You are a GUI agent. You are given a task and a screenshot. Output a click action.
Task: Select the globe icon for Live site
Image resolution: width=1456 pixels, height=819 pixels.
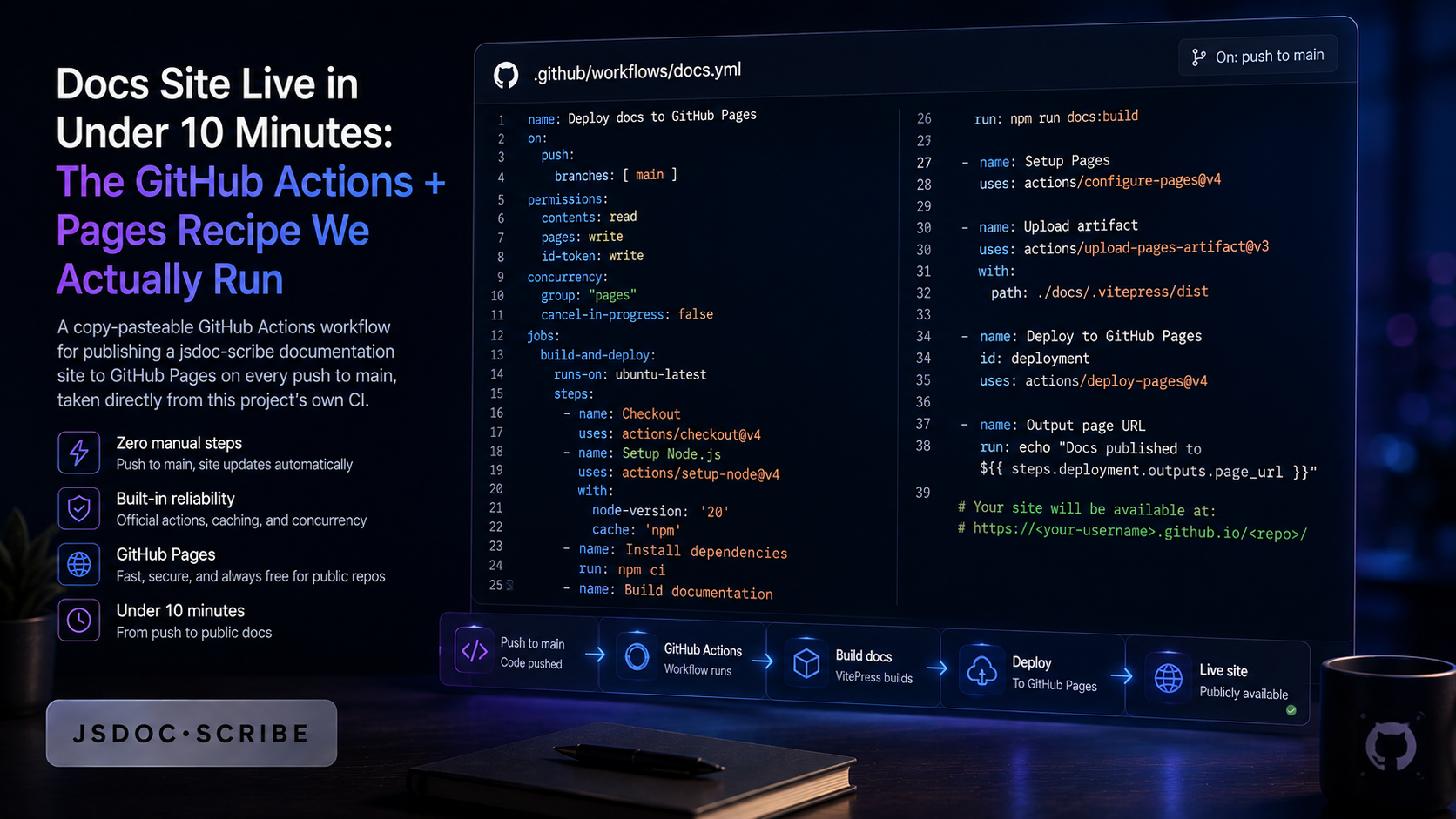click(1169, 677)
